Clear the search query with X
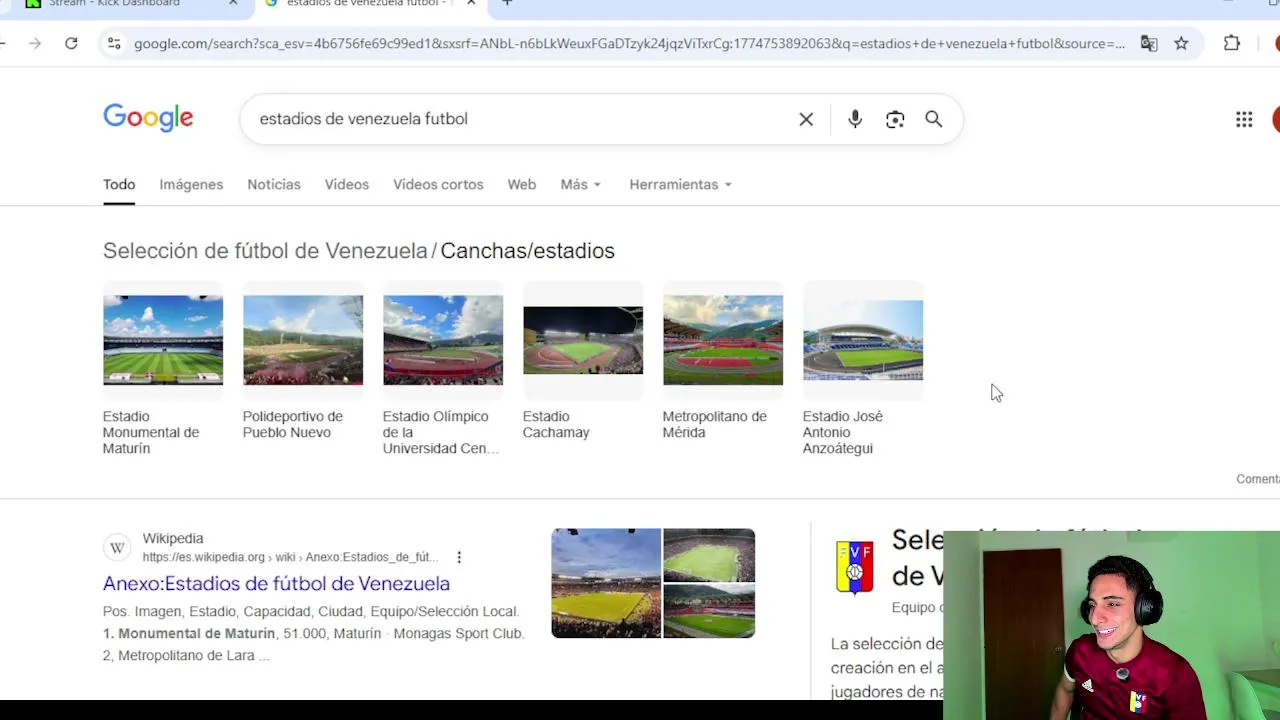The width and height of the screenshot is (1280, 720). 806,119
